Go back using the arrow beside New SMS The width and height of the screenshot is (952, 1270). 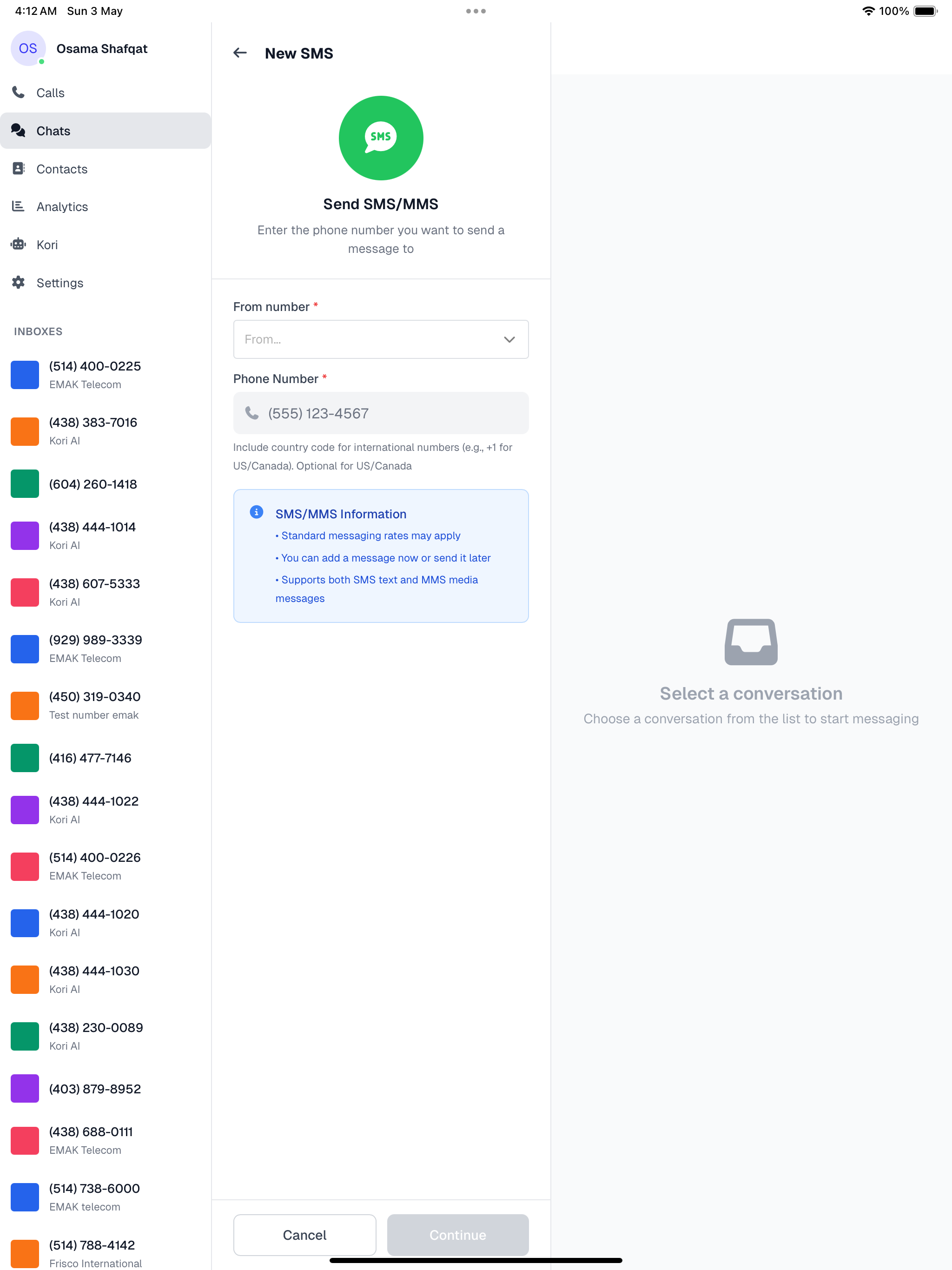(240, 53)
